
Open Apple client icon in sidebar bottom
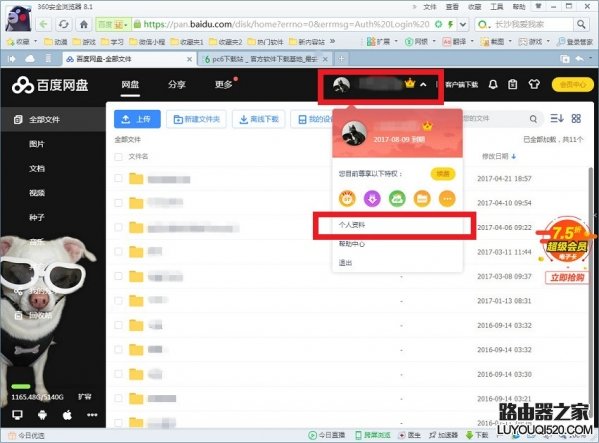point(67,415)
